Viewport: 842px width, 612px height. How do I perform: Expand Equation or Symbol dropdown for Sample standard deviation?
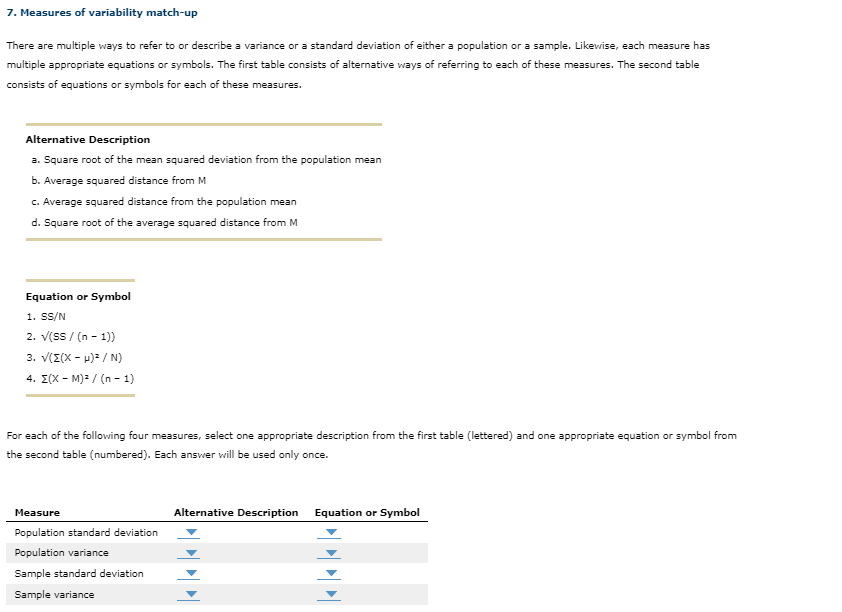(x=329, y=573)
